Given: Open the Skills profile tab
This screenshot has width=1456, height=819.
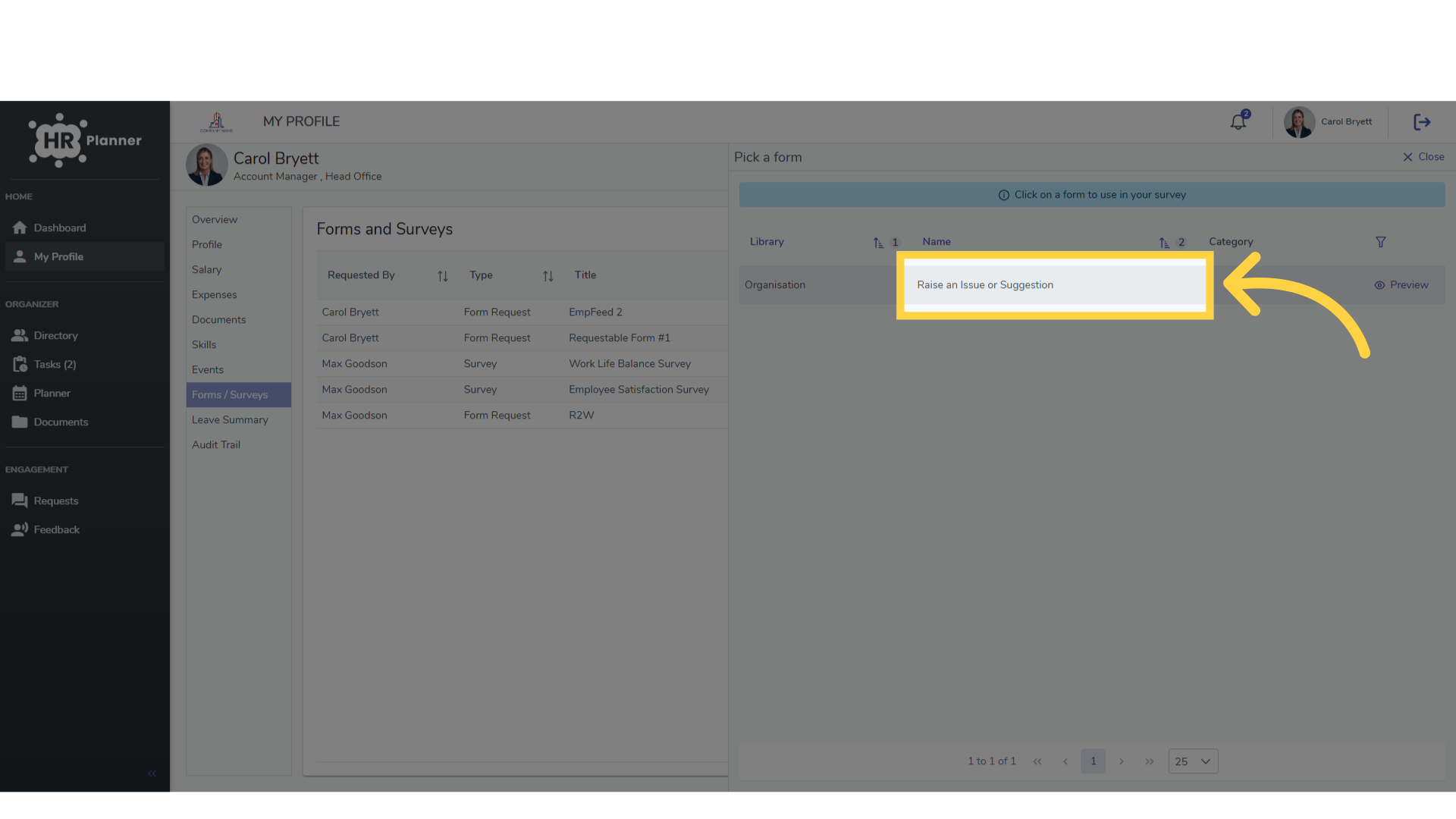Looking at the screenshot, I should pos(239,345).
